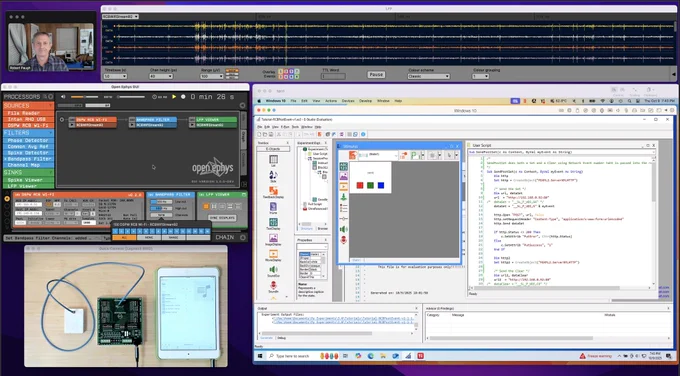Toggle the stream arrow under LFP VIEWER node
Image resolution: width=680 pixels, height=376 pixels.
click(192, 125)
